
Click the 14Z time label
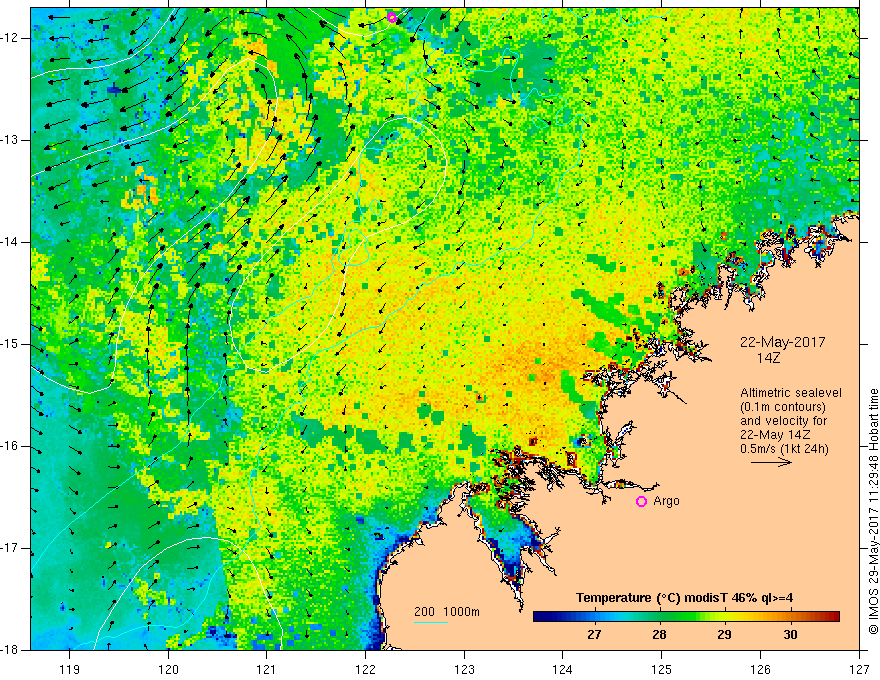point(768,358)
